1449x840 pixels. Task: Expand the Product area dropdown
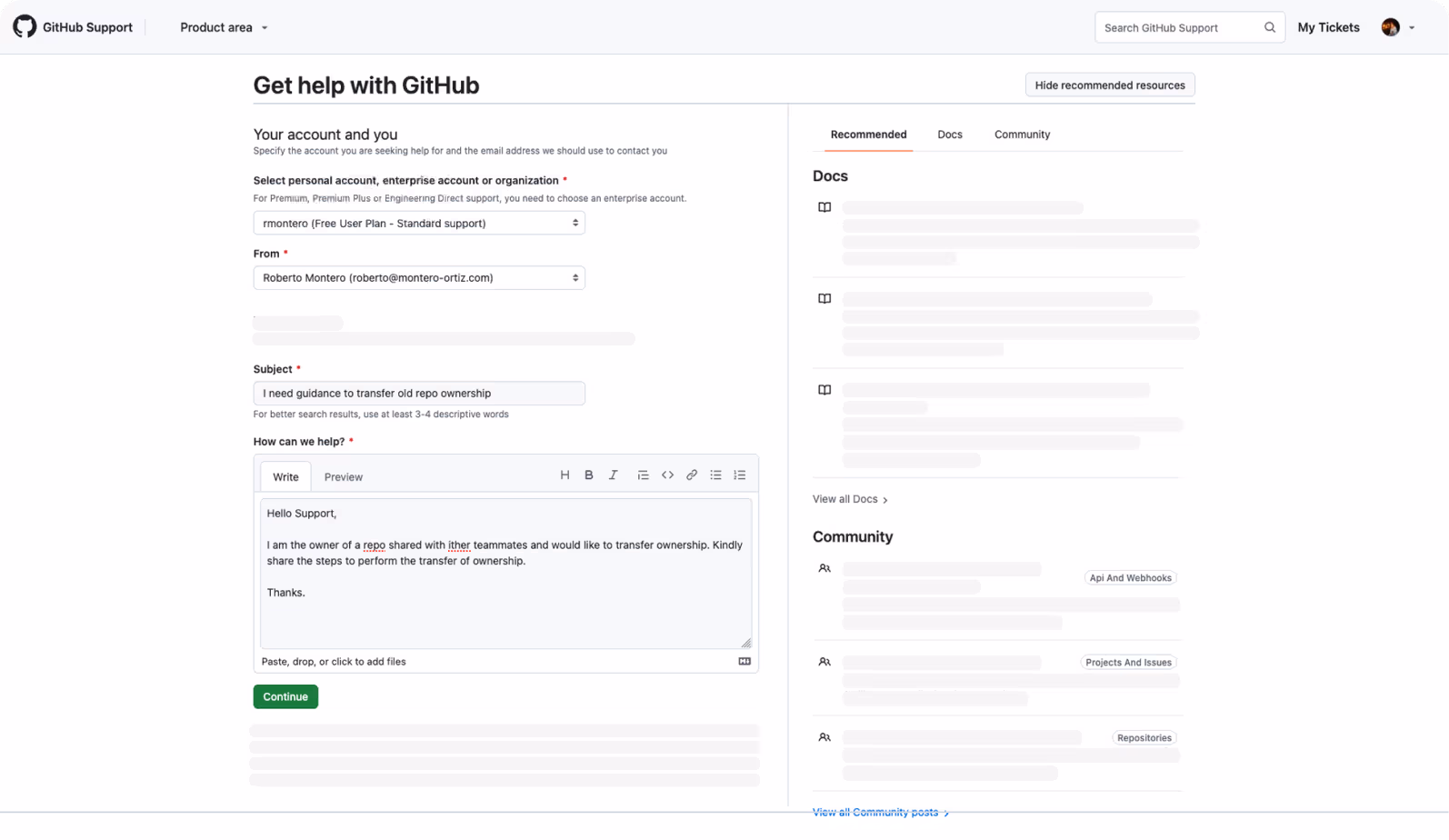click(x=224, y=27)
